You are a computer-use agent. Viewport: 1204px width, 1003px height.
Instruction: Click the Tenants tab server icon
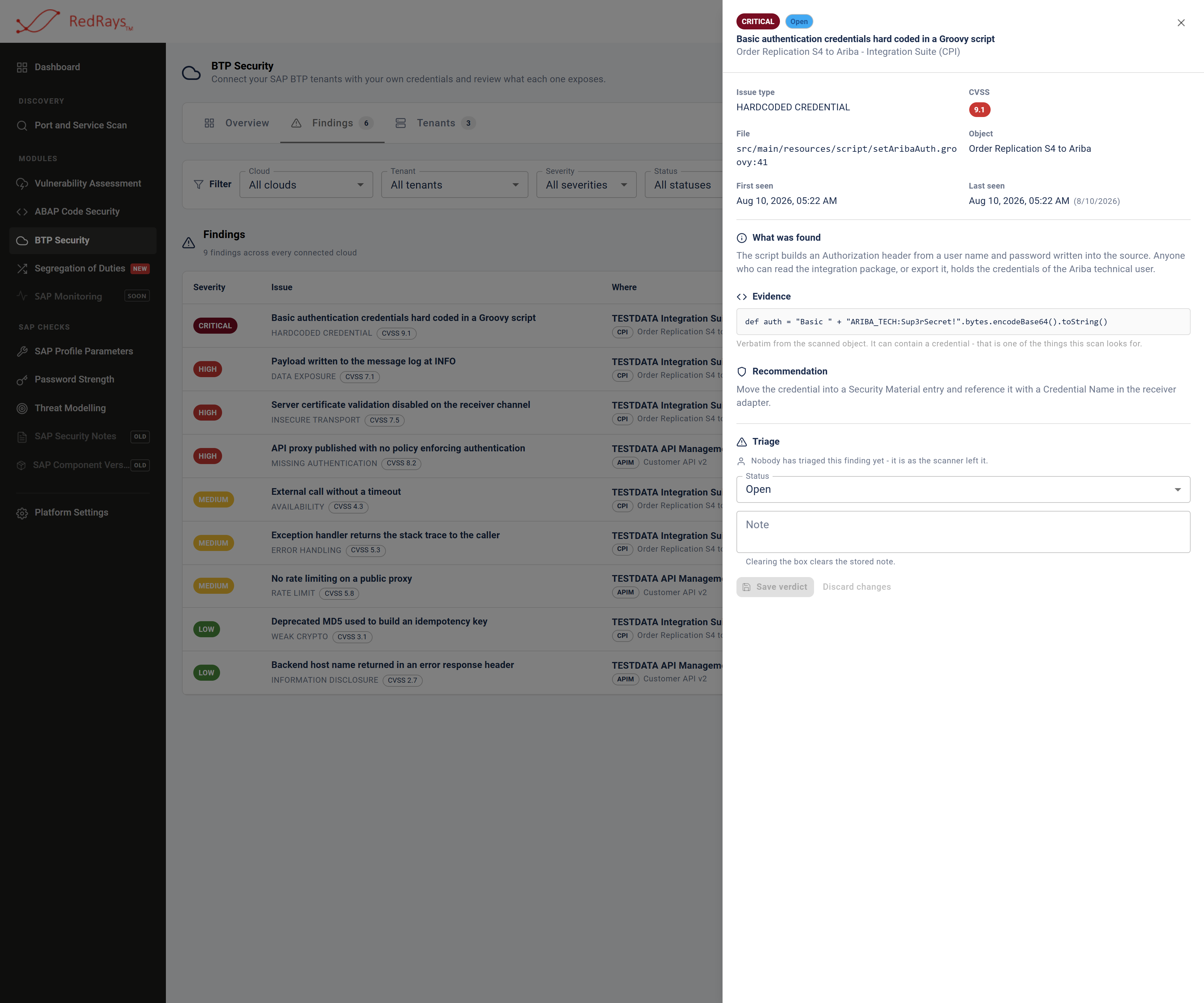coord(401,123)
